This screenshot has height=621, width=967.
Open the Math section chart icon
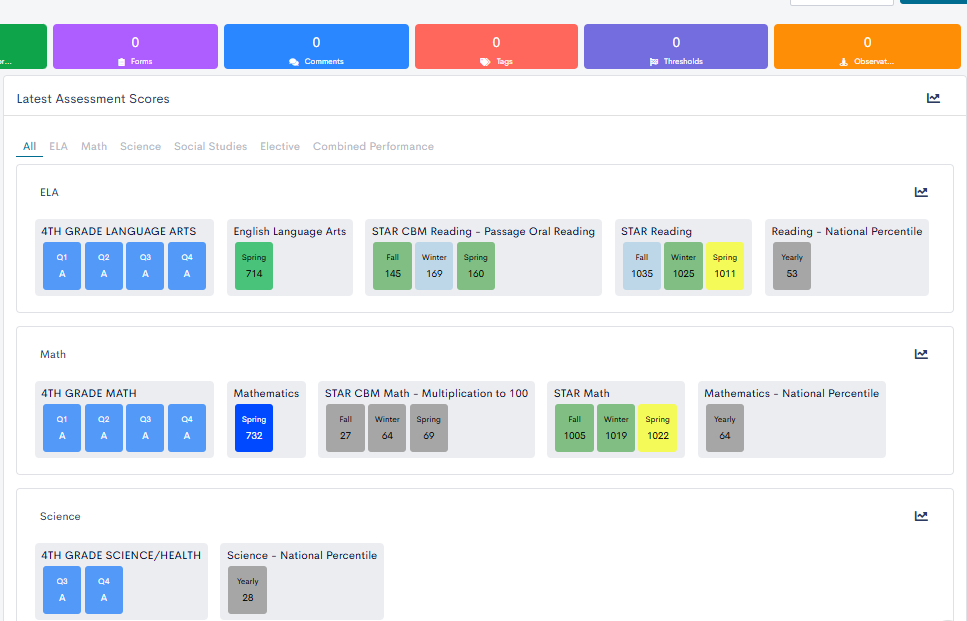[921, 354]
